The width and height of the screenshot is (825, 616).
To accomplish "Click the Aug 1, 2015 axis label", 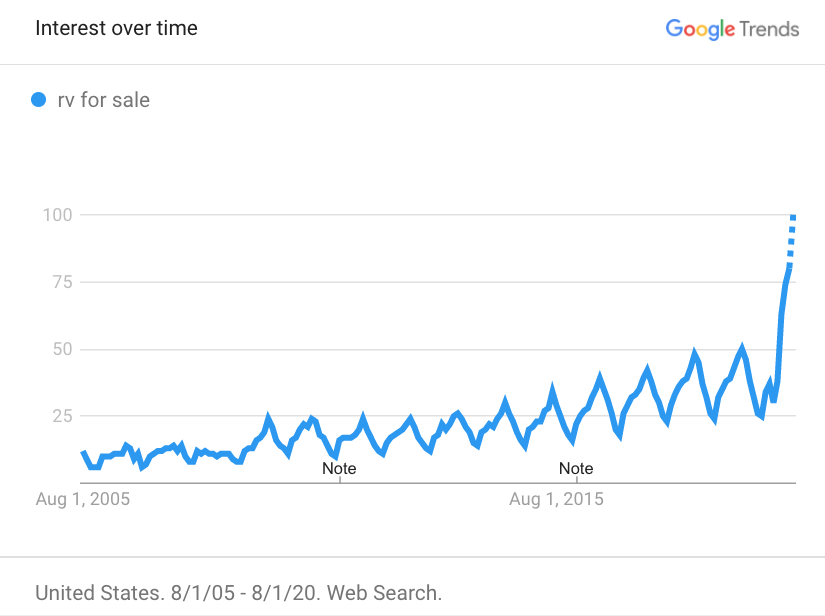I will [556, 499].
